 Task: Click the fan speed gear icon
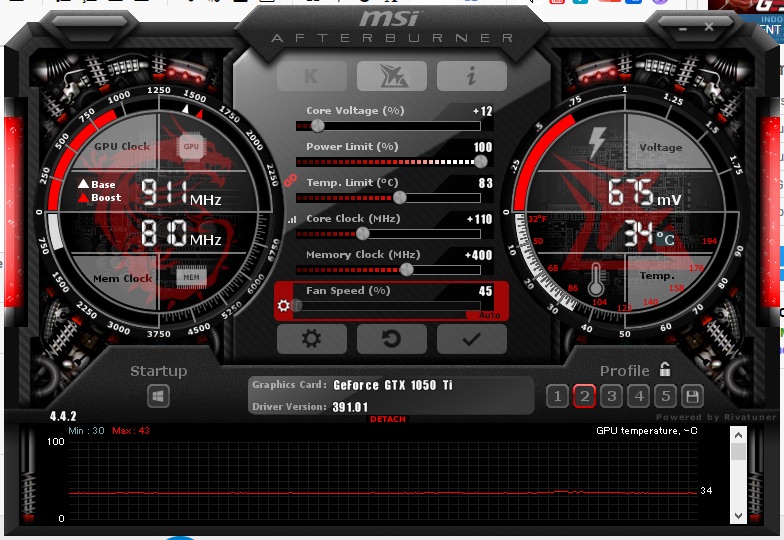tap(284, 305)
